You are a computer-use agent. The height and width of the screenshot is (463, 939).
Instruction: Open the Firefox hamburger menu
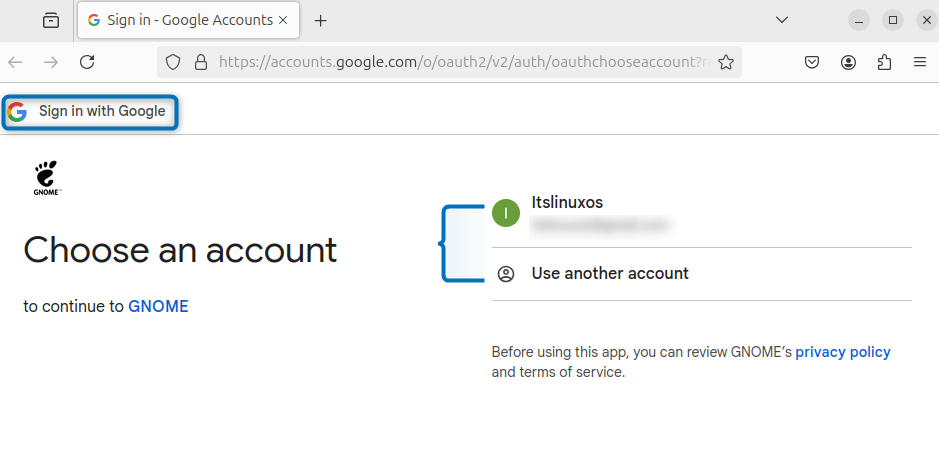(920, 62)
